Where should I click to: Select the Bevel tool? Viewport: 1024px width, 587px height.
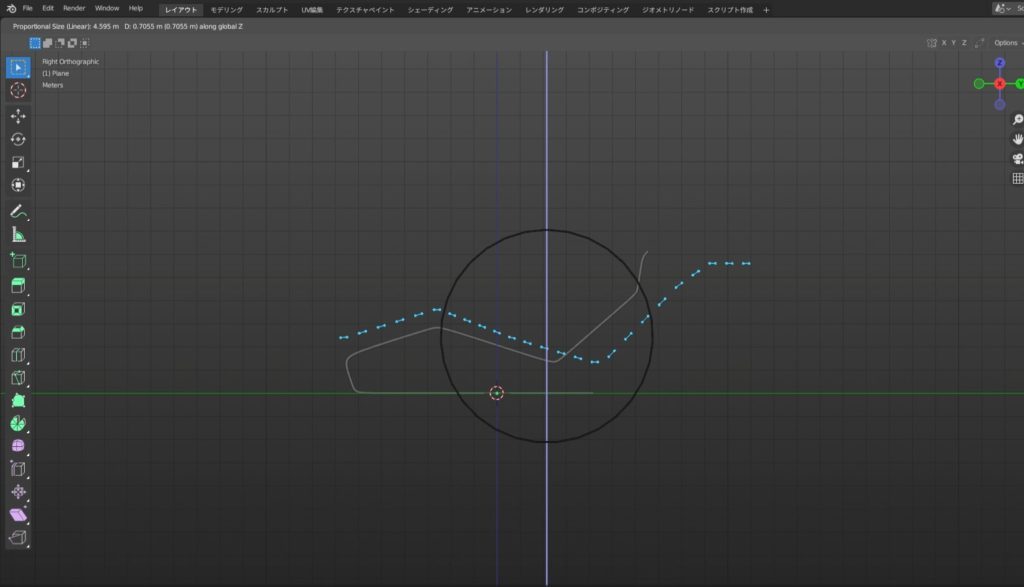(18, 333)
